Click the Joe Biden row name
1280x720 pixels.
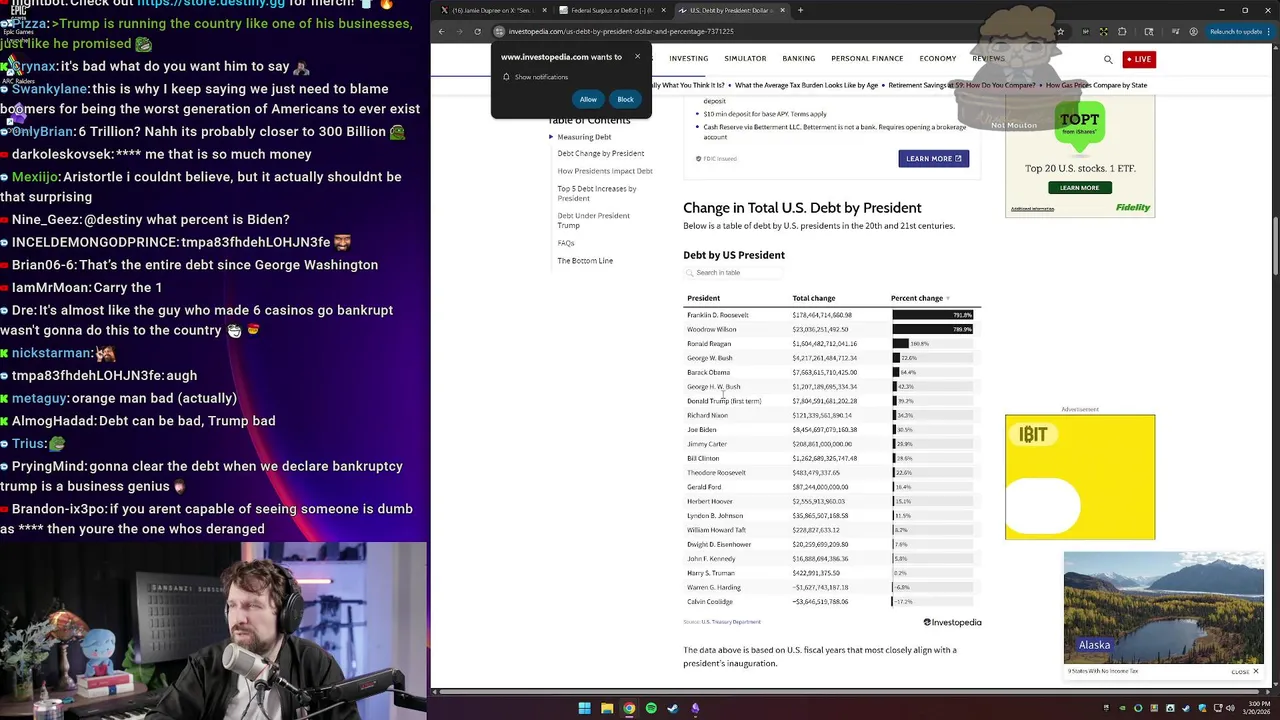click(702, 430)
